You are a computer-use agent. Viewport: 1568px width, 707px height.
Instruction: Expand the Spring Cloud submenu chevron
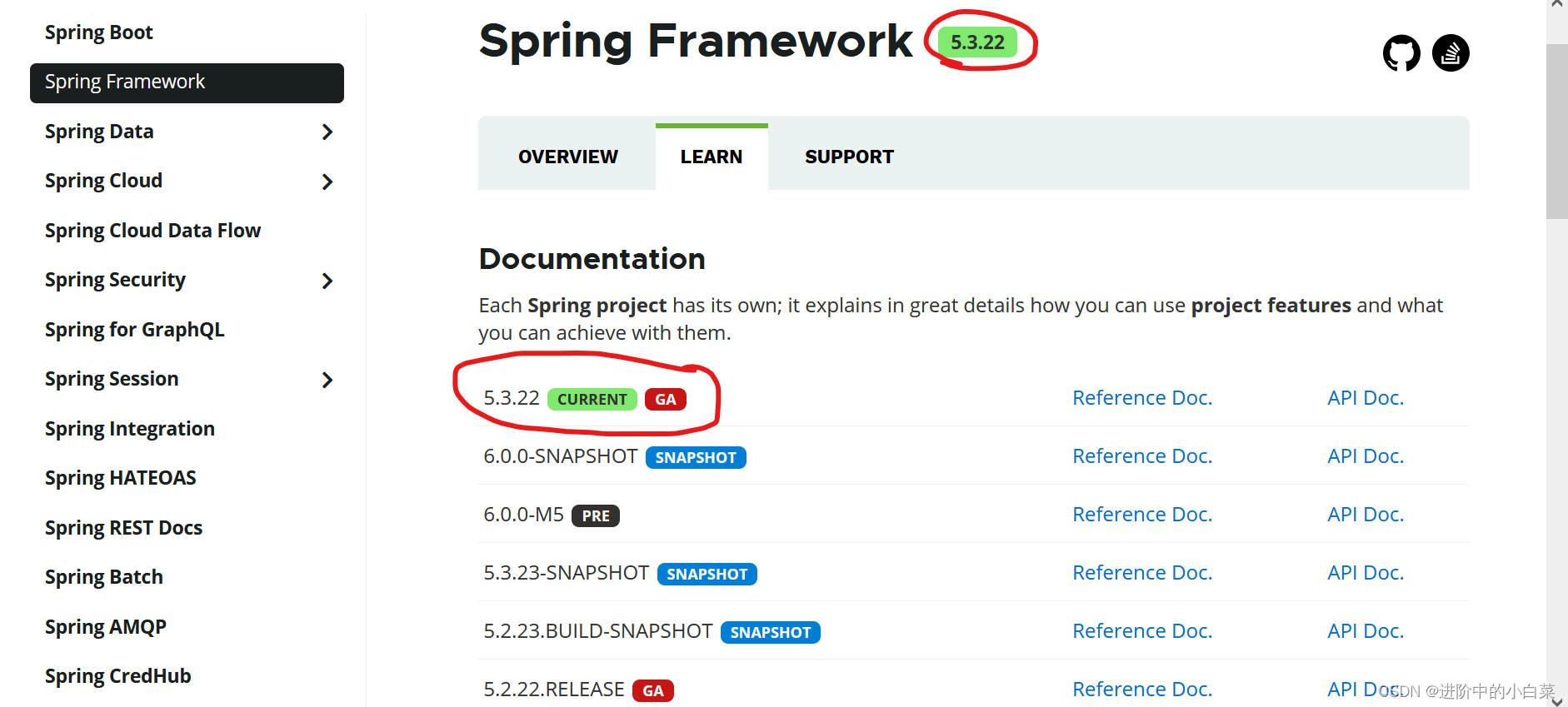(327, 182)
